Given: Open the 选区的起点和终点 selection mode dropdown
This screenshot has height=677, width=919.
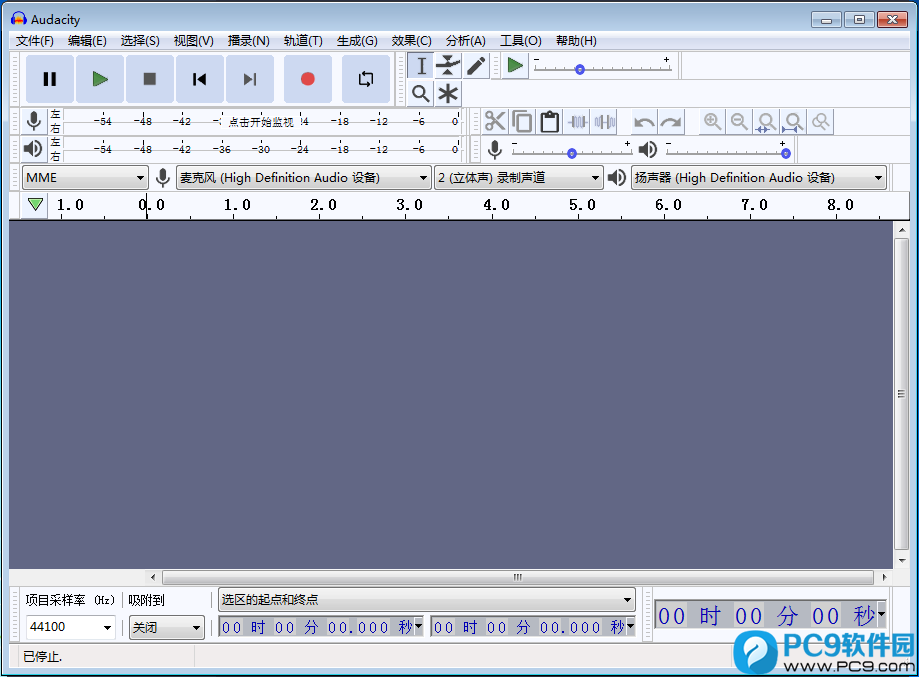Looking at the screenshot, I should (x=427, y=600).
